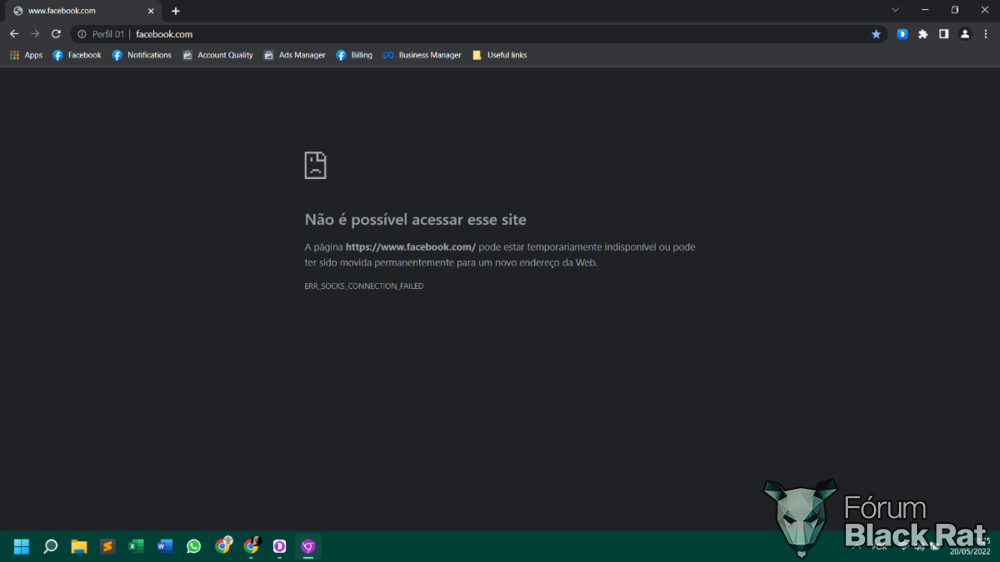The width and height of the screenshot is (1000, 562).
Task: Close the www.facebook.com tab
Action: [x=151, y=11]
